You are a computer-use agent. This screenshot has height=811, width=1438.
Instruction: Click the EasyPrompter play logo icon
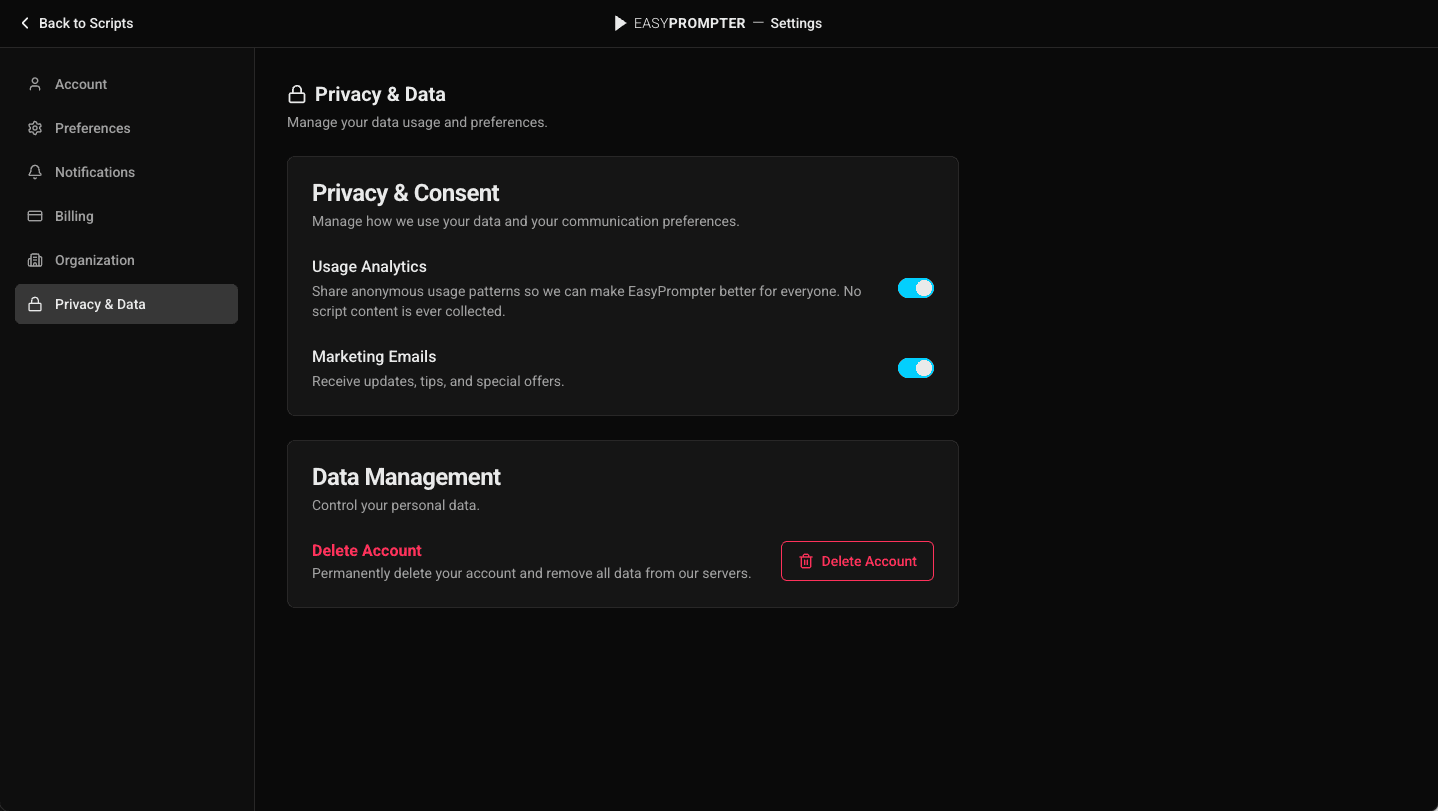pyautogui.click(x=620, y=23)
